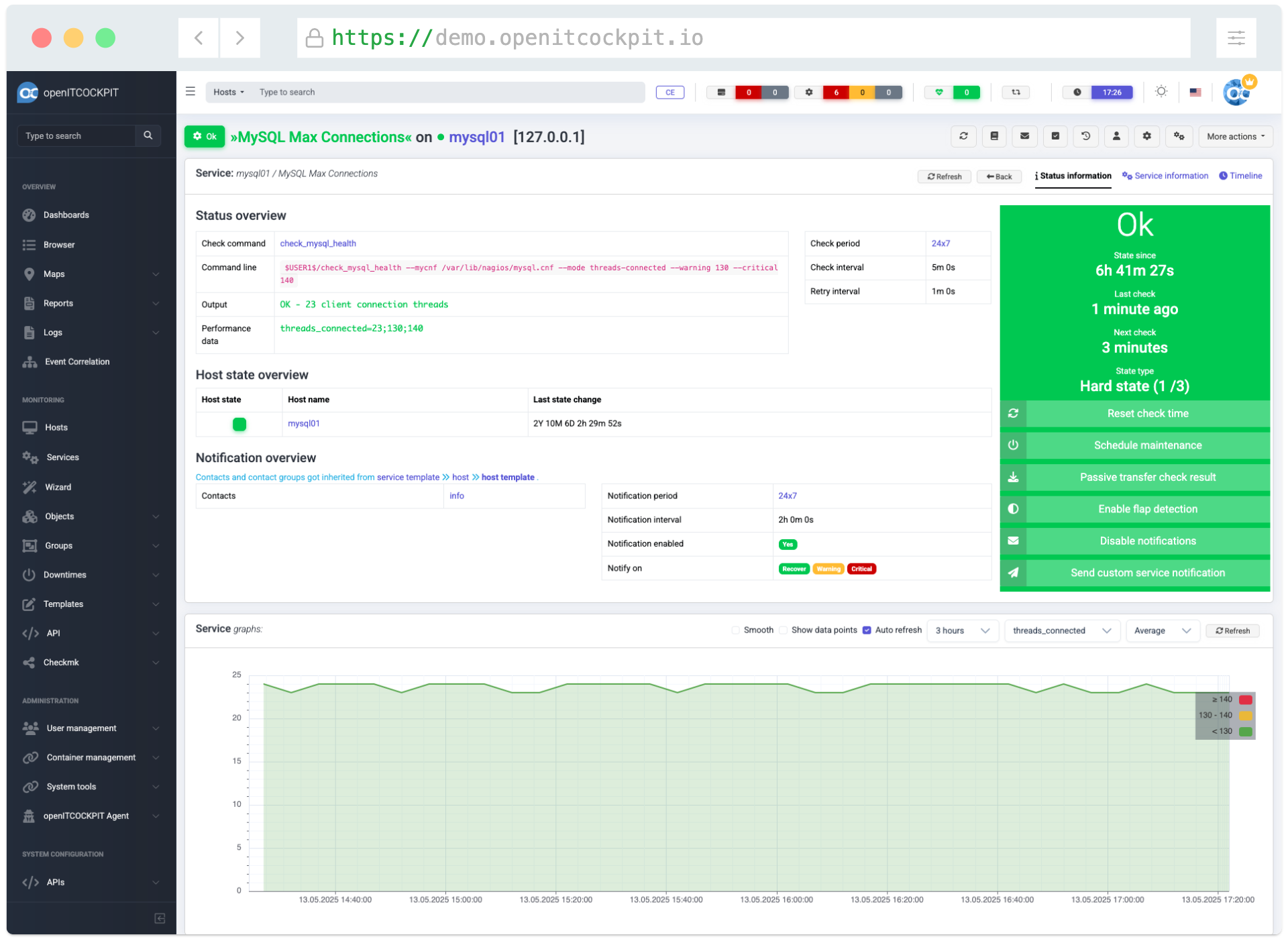Focus the sidebar Type to search field
1288x939 pixels.
(76, 135)
